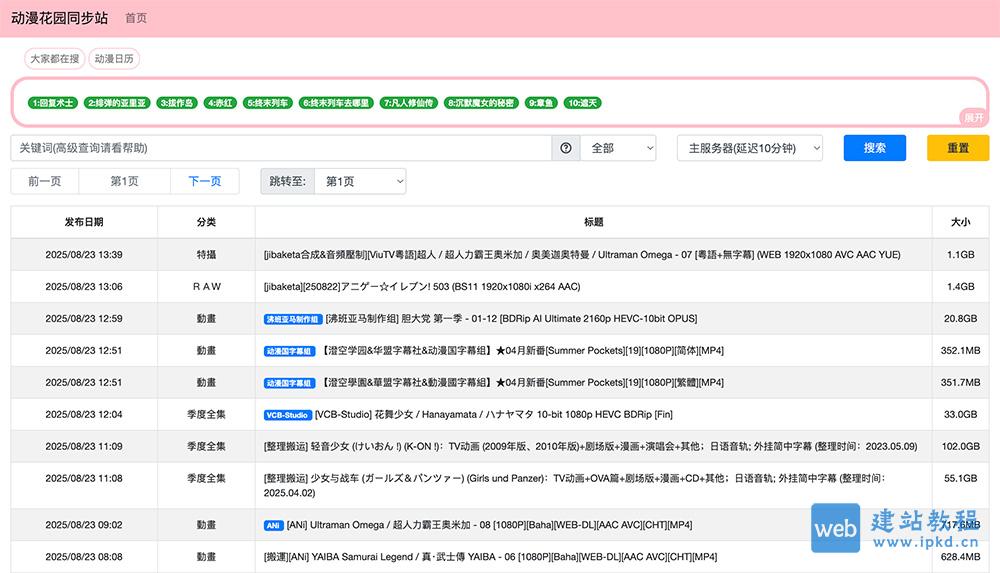Screen dimensions: 1000x573
Task: Click the 动漫花园同步站 site title
Action: [60, 18]
